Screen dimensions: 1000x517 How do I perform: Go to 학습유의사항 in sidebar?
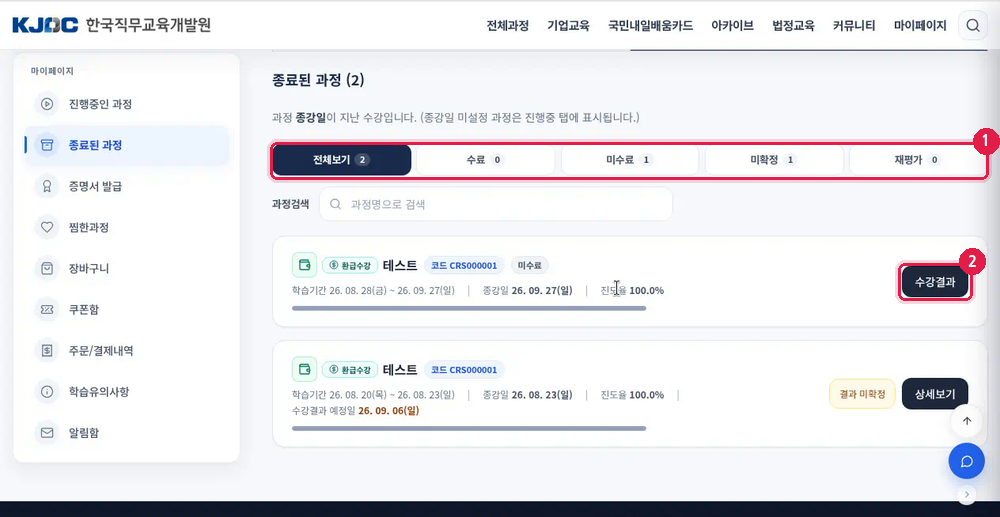click(x=126, y=391)
